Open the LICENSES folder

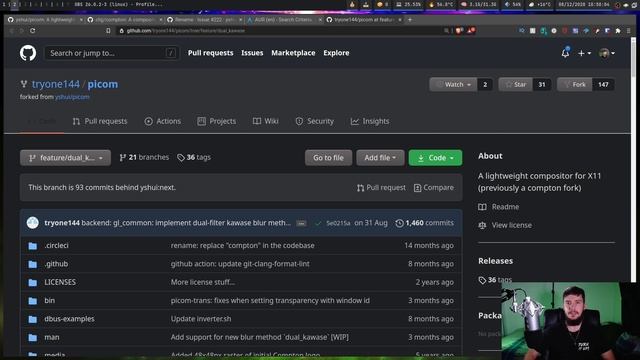click(x=60, y=282)
